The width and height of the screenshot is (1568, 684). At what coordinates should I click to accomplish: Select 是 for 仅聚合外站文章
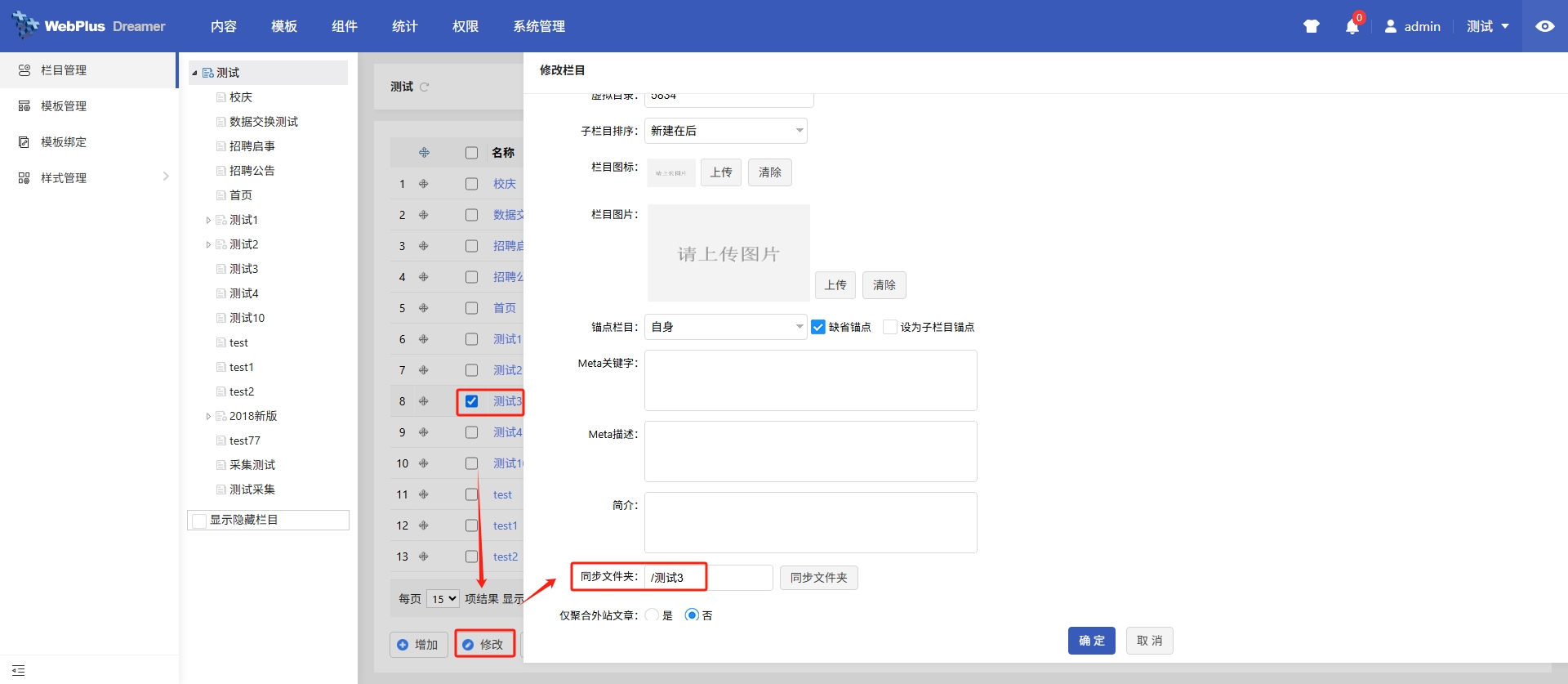click(x=652, y=615)
